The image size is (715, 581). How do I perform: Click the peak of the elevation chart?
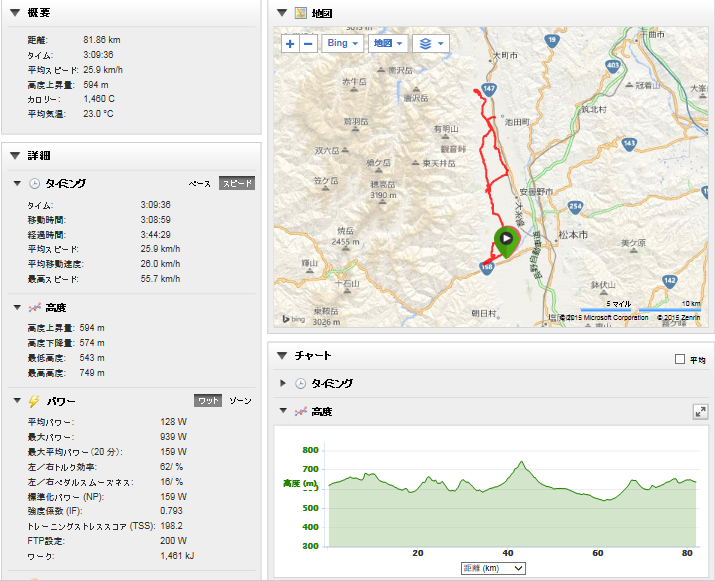(x=521, y=462)
